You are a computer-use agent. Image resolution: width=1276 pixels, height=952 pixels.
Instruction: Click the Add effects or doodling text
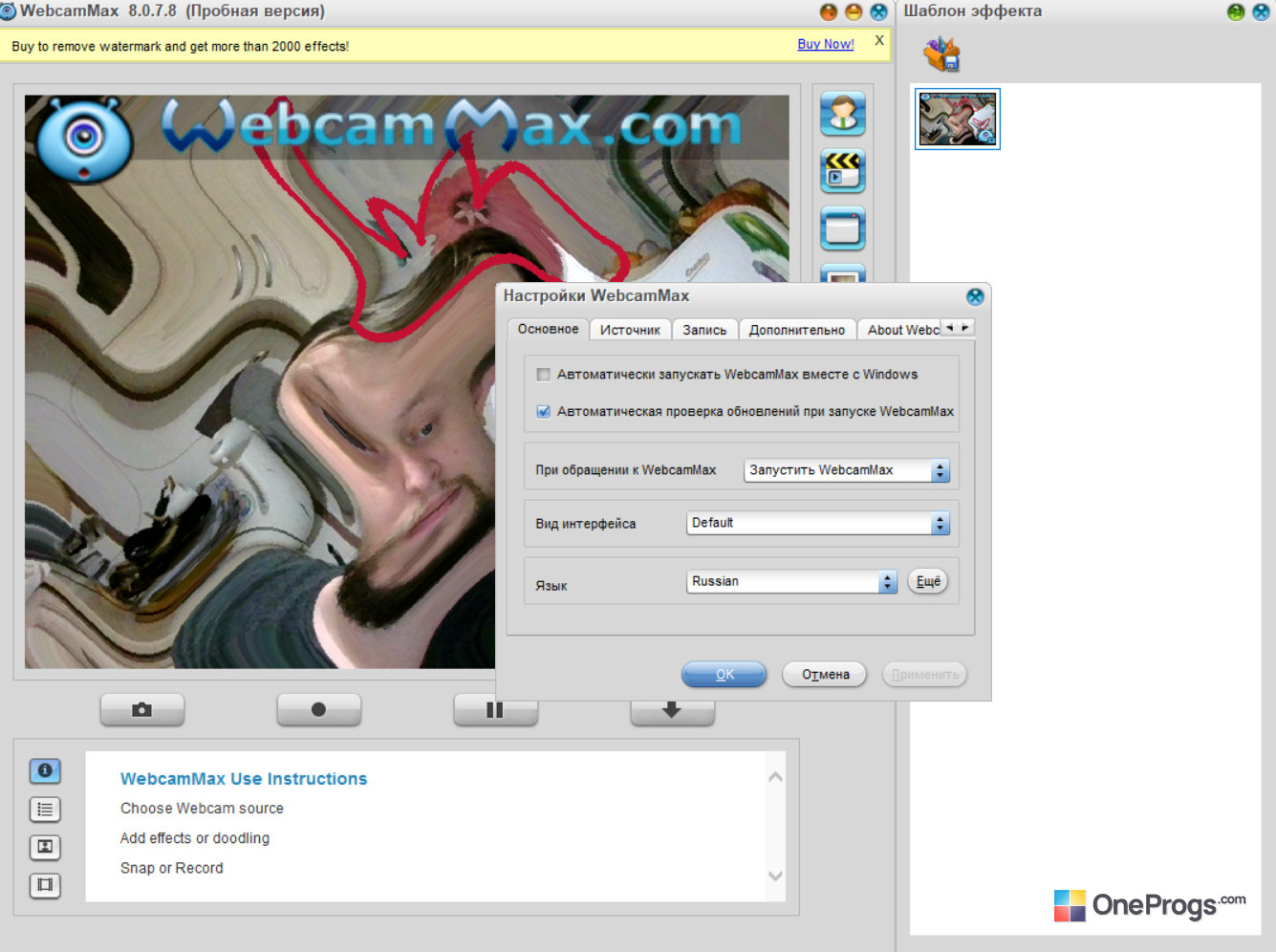click(x=195, y=838)
